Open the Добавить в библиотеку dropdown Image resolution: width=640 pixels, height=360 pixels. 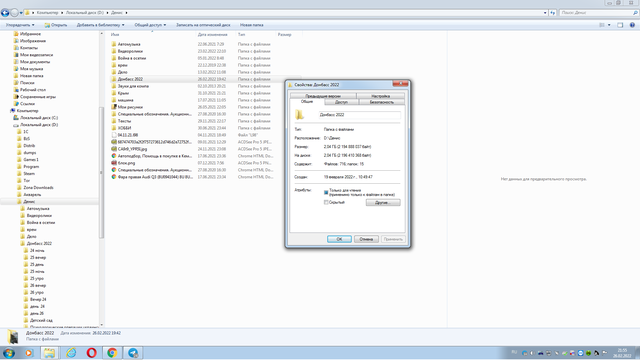(100, 25)
